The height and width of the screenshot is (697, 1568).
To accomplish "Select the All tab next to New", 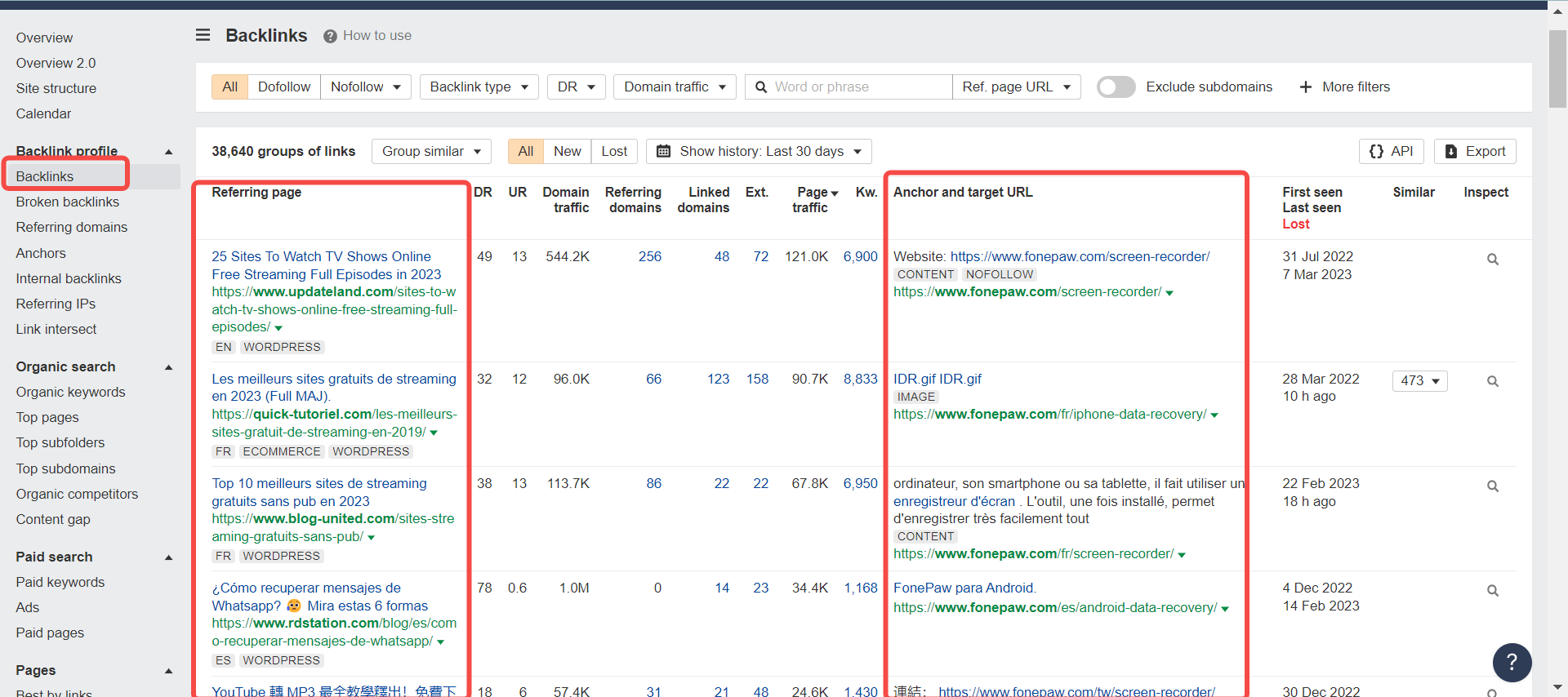I will point(525,151).
